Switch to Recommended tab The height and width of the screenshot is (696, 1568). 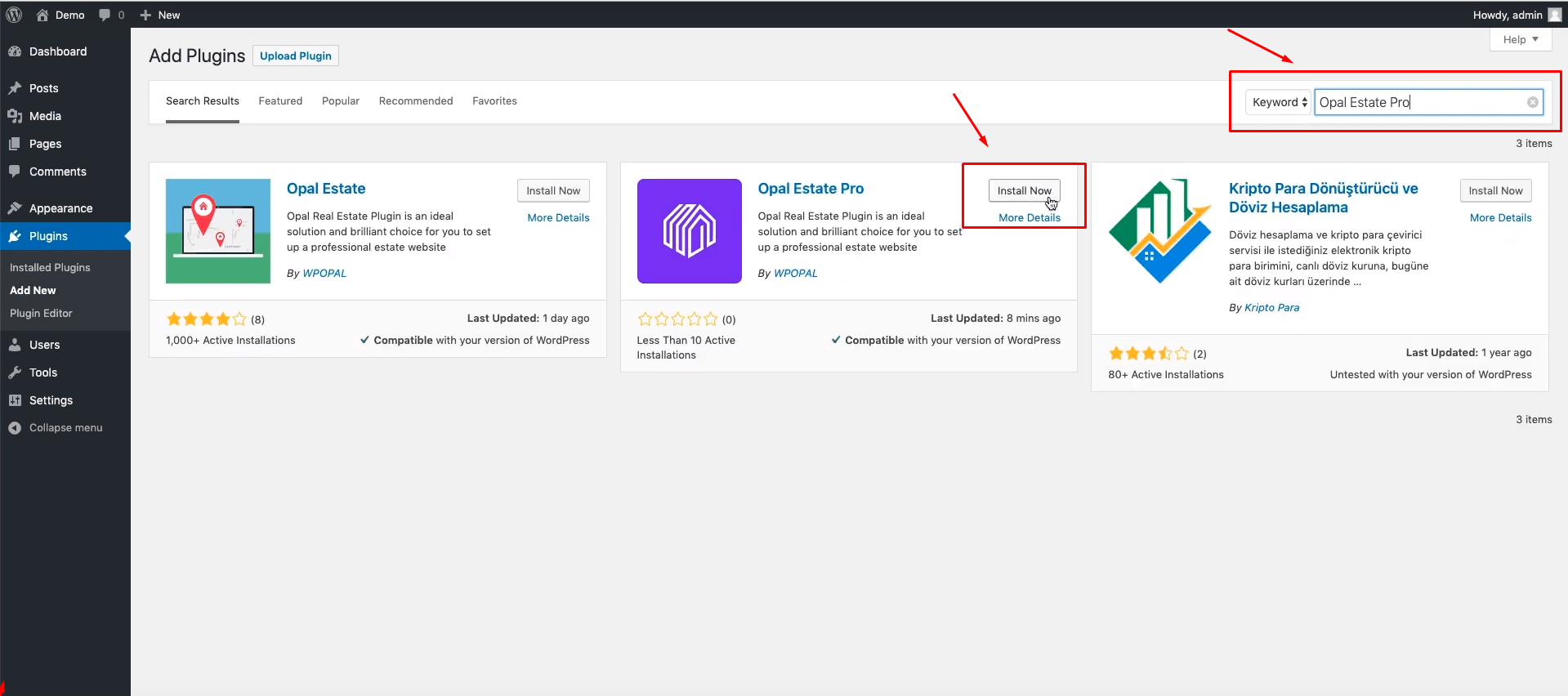(x=416, y=101)
